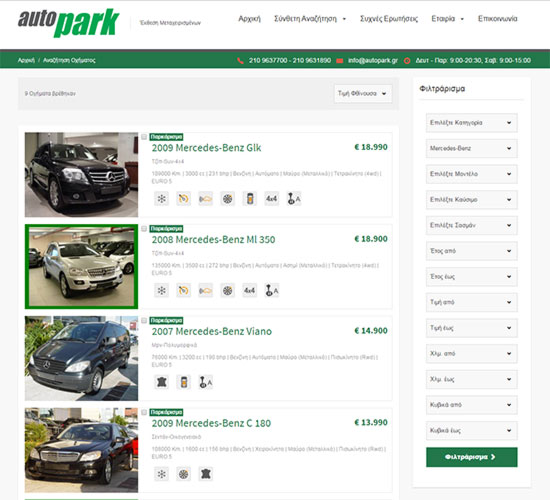Click sunroof car icon on Glk listing
Viewport: 550px width, 500px height.
pos(250,199)
